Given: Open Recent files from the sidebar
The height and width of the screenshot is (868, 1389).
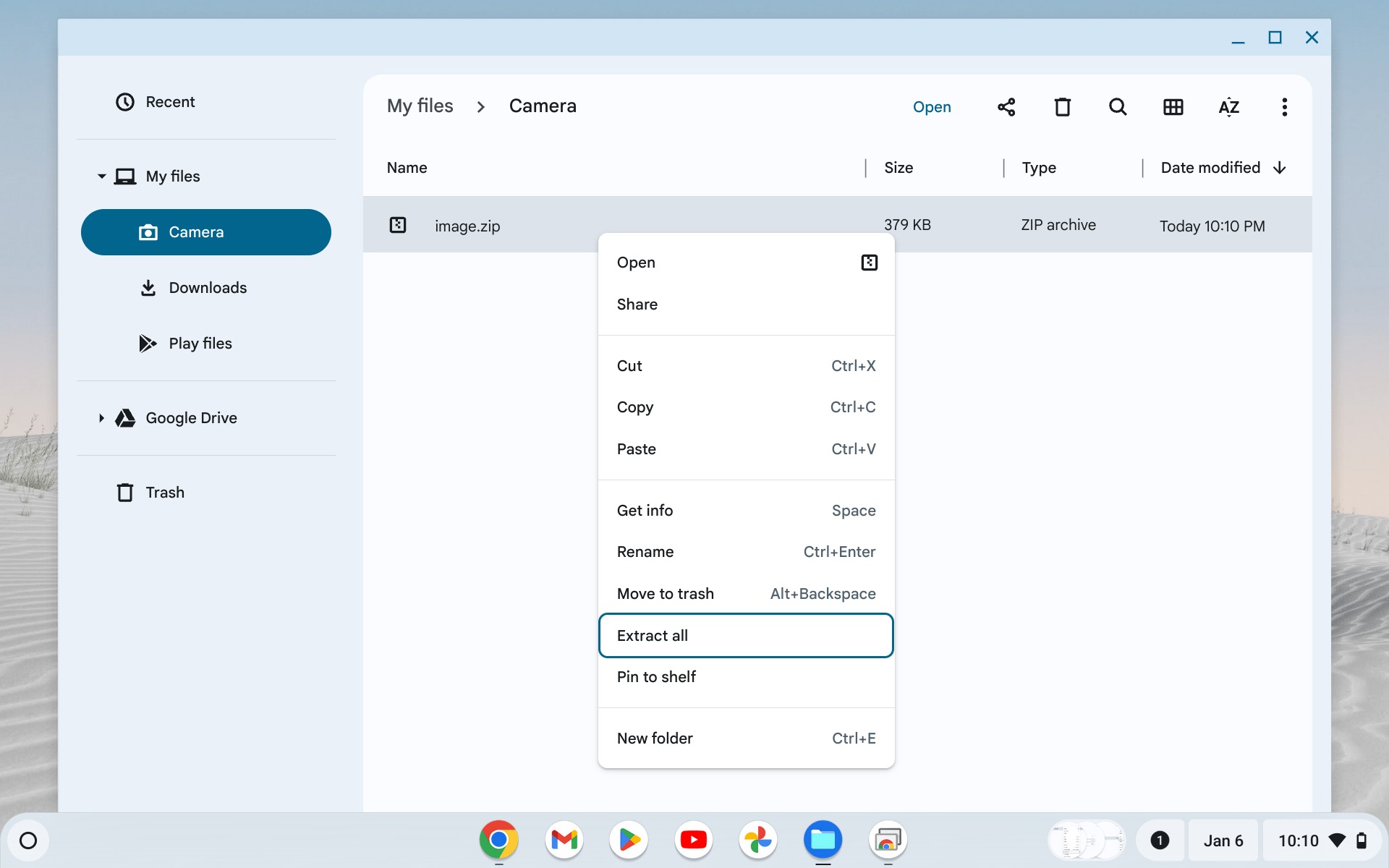Looking at the screenshot, I should (170, 102).
